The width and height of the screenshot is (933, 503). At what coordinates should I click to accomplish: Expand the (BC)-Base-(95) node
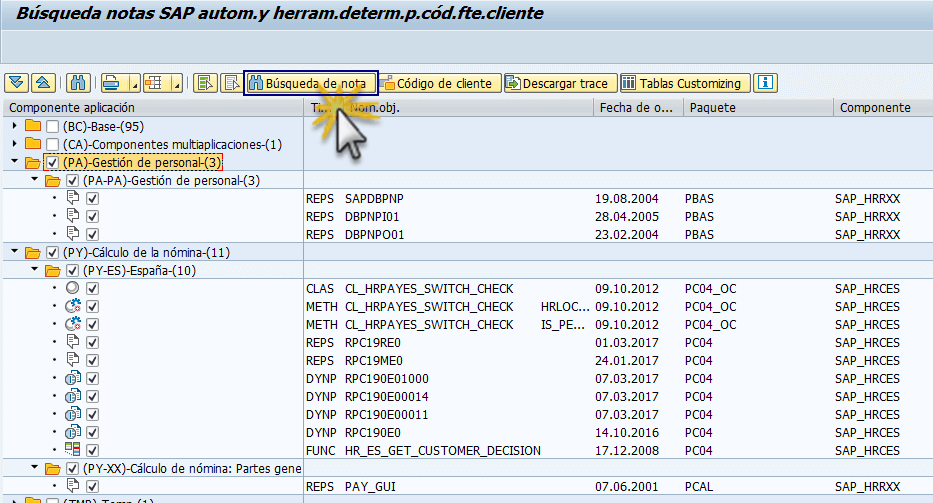pos(14,126)
